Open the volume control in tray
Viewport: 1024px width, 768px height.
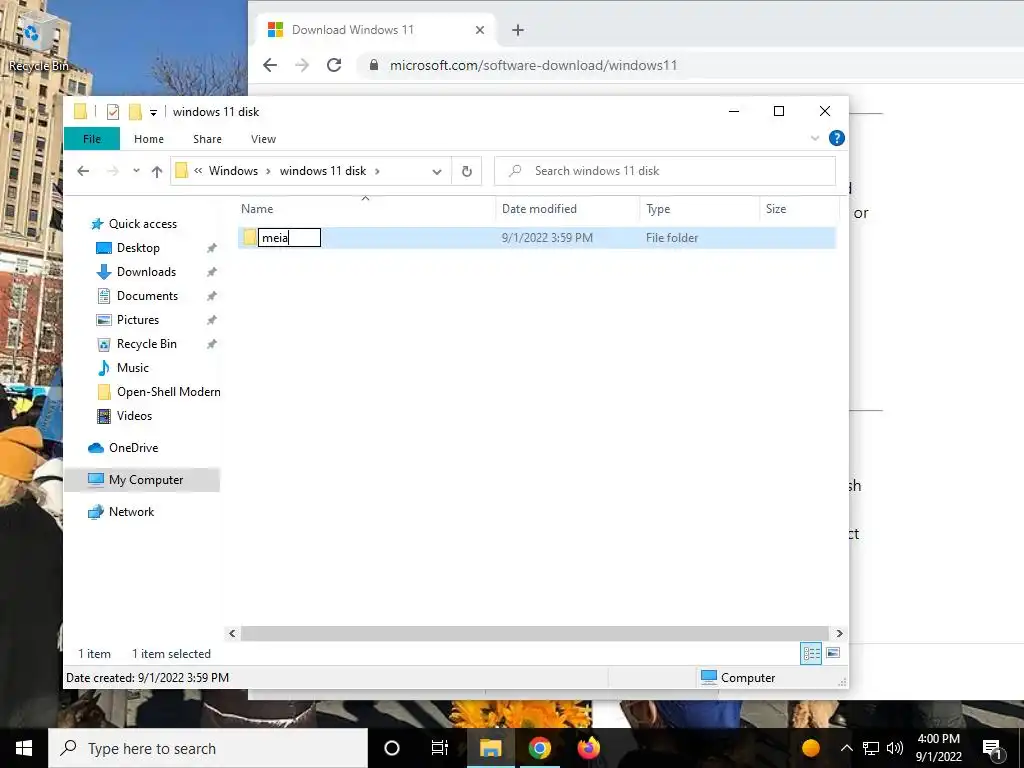[895, 748]
